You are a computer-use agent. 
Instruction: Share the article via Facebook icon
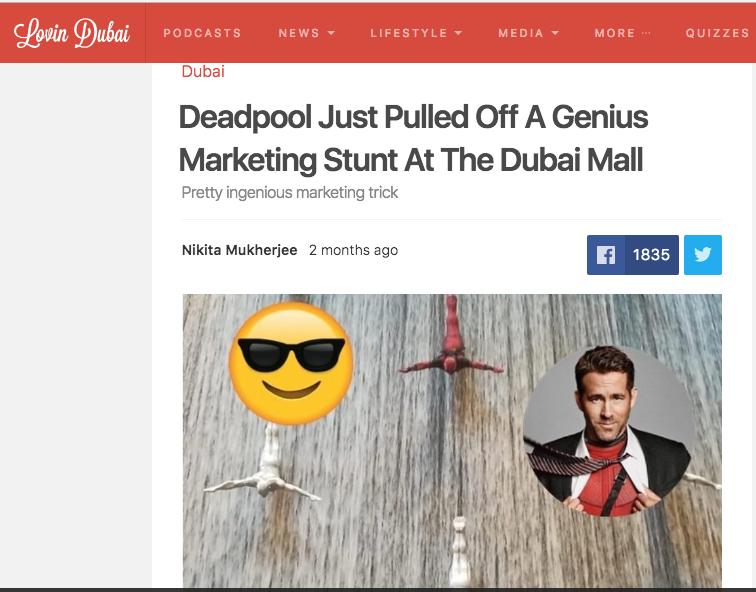click(x=606, y=255)
